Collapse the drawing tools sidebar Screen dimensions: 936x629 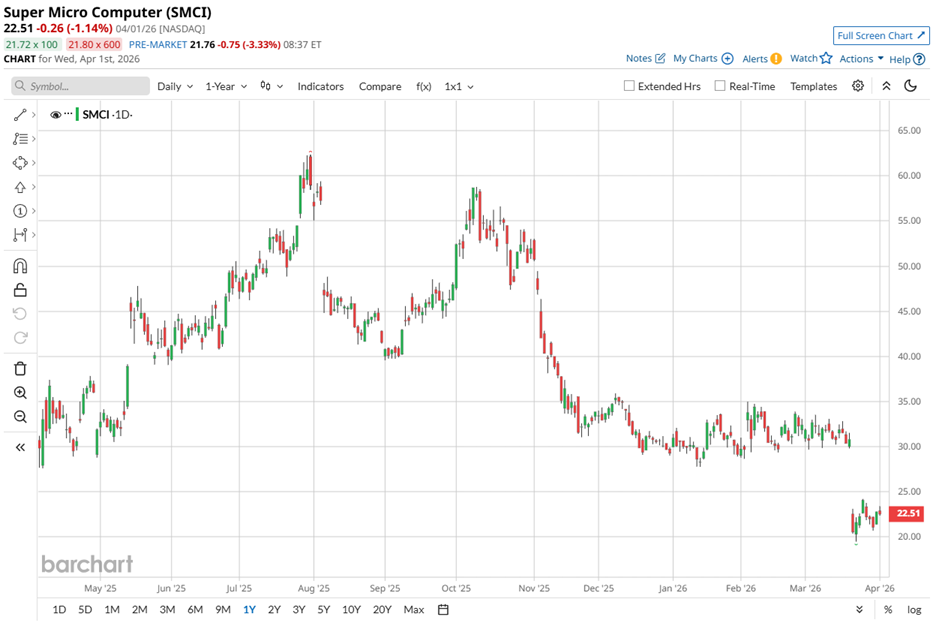click(20, 447)
